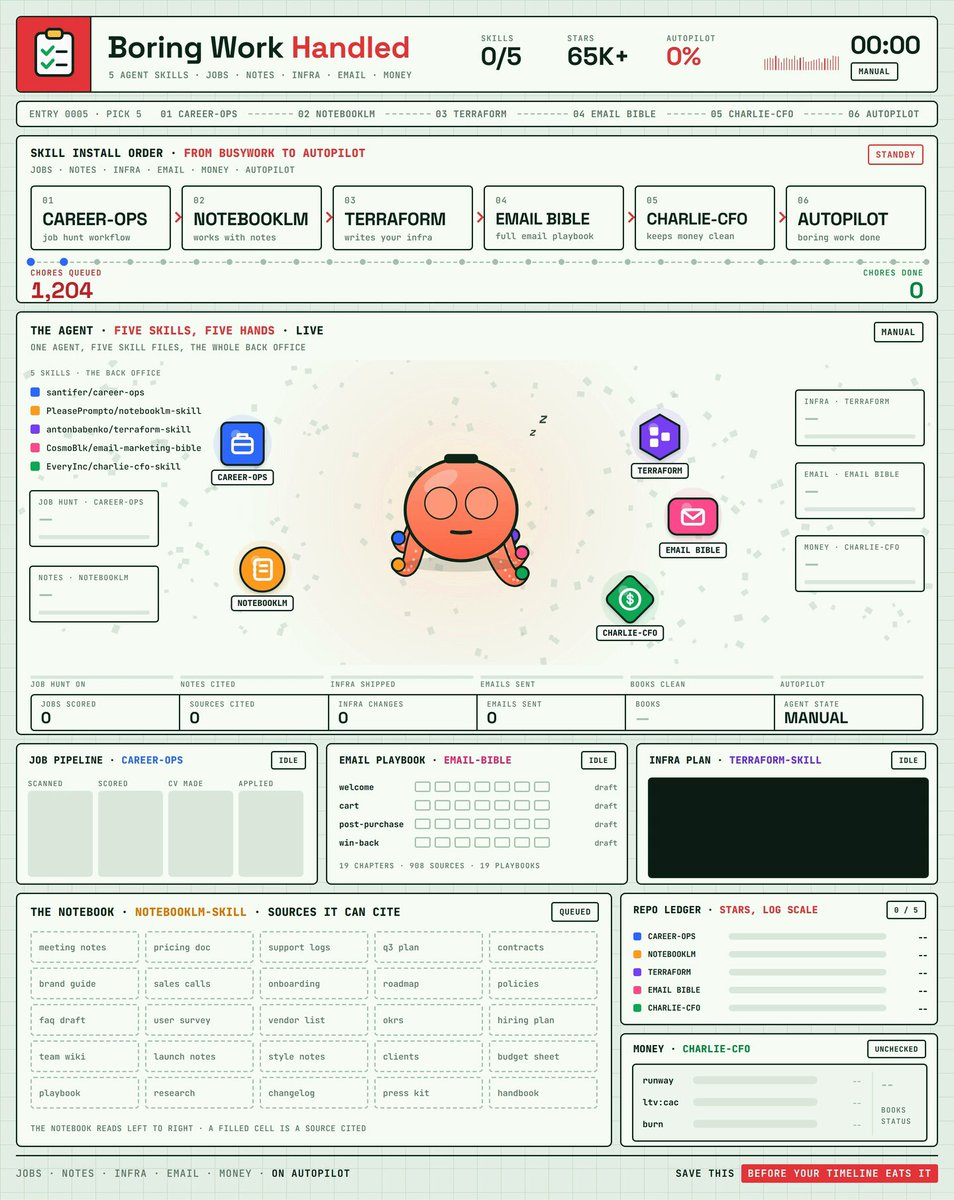Click the IDLE badge in the Job Pipeline panel
This screenshot has width=954, height=1200.
288,760
